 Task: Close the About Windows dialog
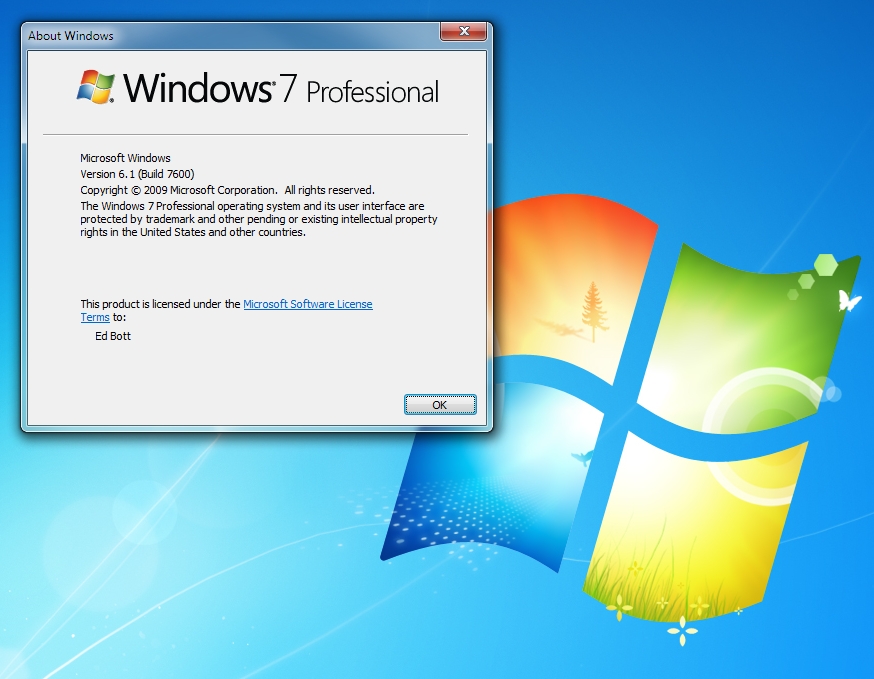464,31
